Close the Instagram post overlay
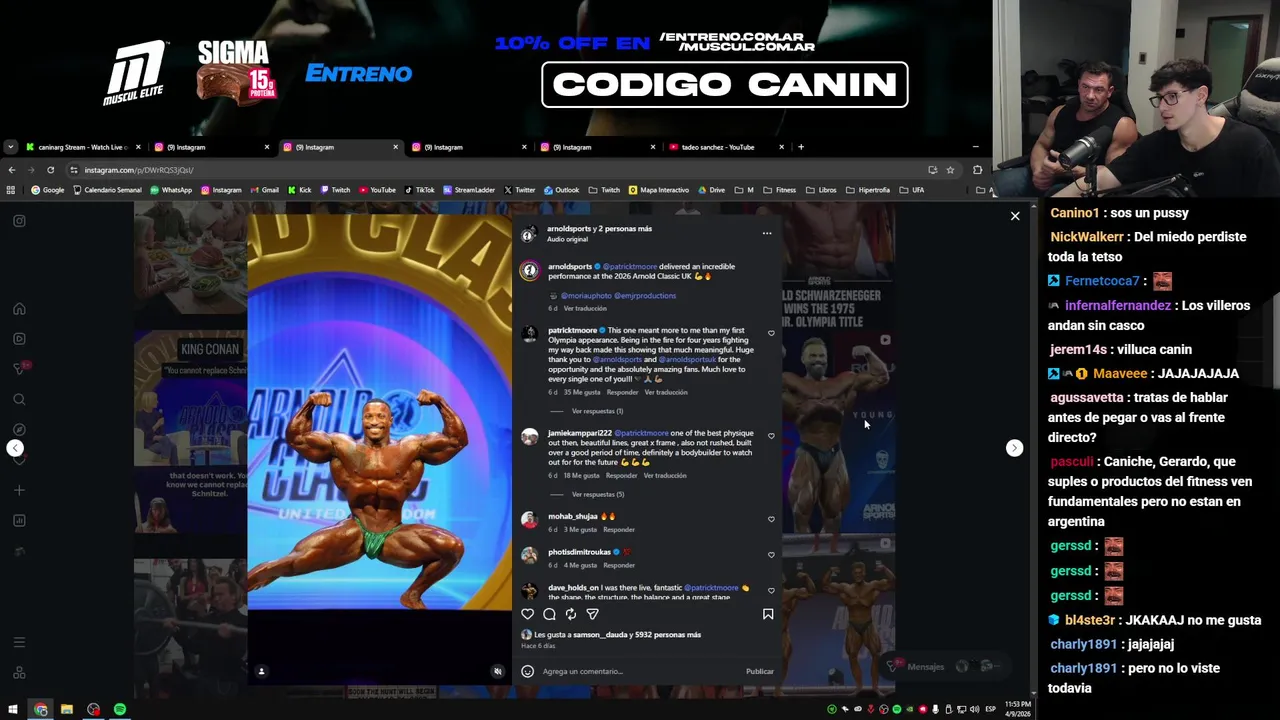 [1015, 216]
